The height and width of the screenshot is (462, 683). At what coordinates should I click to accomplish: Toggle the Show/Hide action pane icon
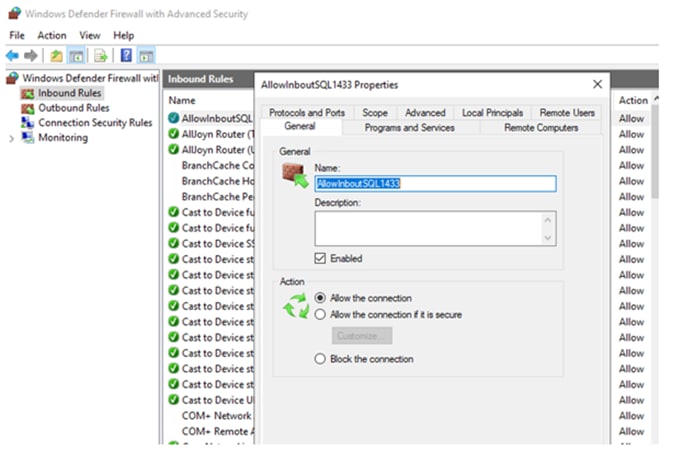pyautogui.click(x=146, y=56)
